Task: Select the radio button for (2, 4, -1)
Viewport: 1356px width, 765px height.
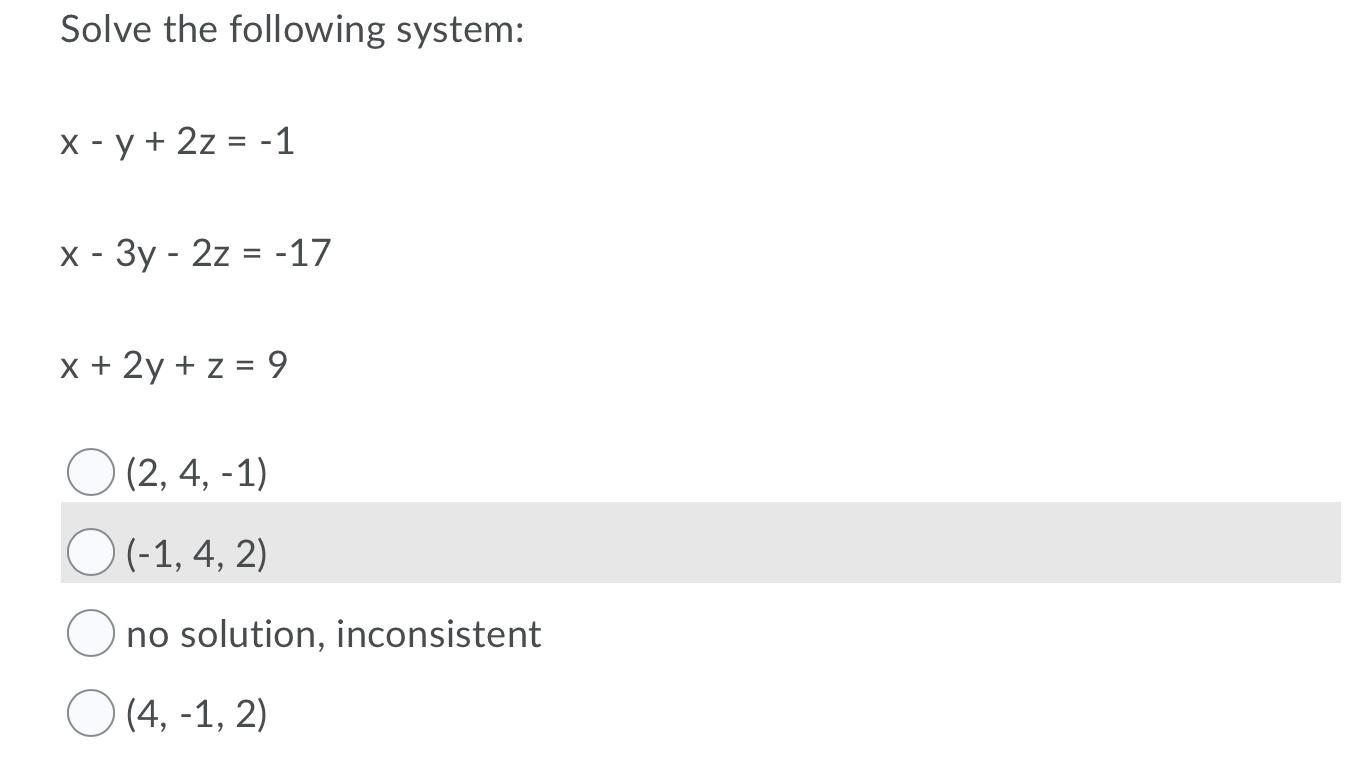Action: [x=90, y=473]
